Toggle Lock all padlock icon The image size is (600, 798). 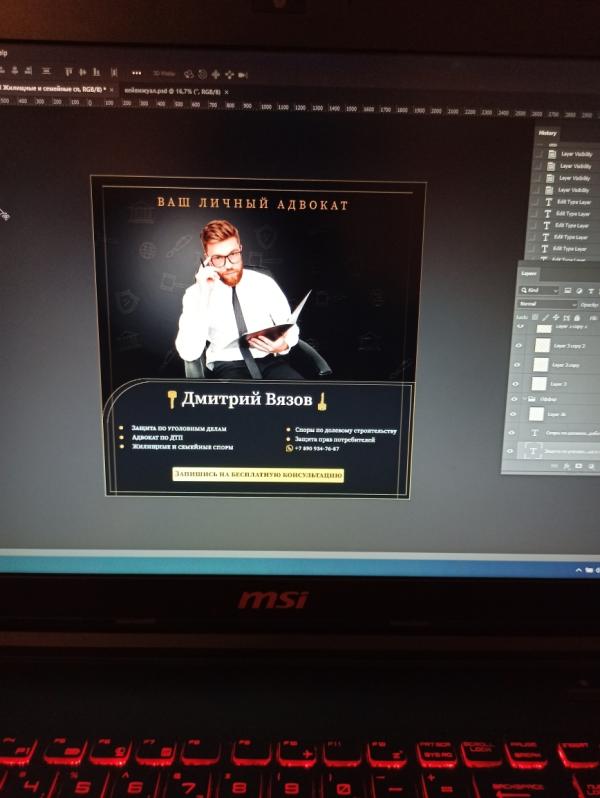[577, 318]
